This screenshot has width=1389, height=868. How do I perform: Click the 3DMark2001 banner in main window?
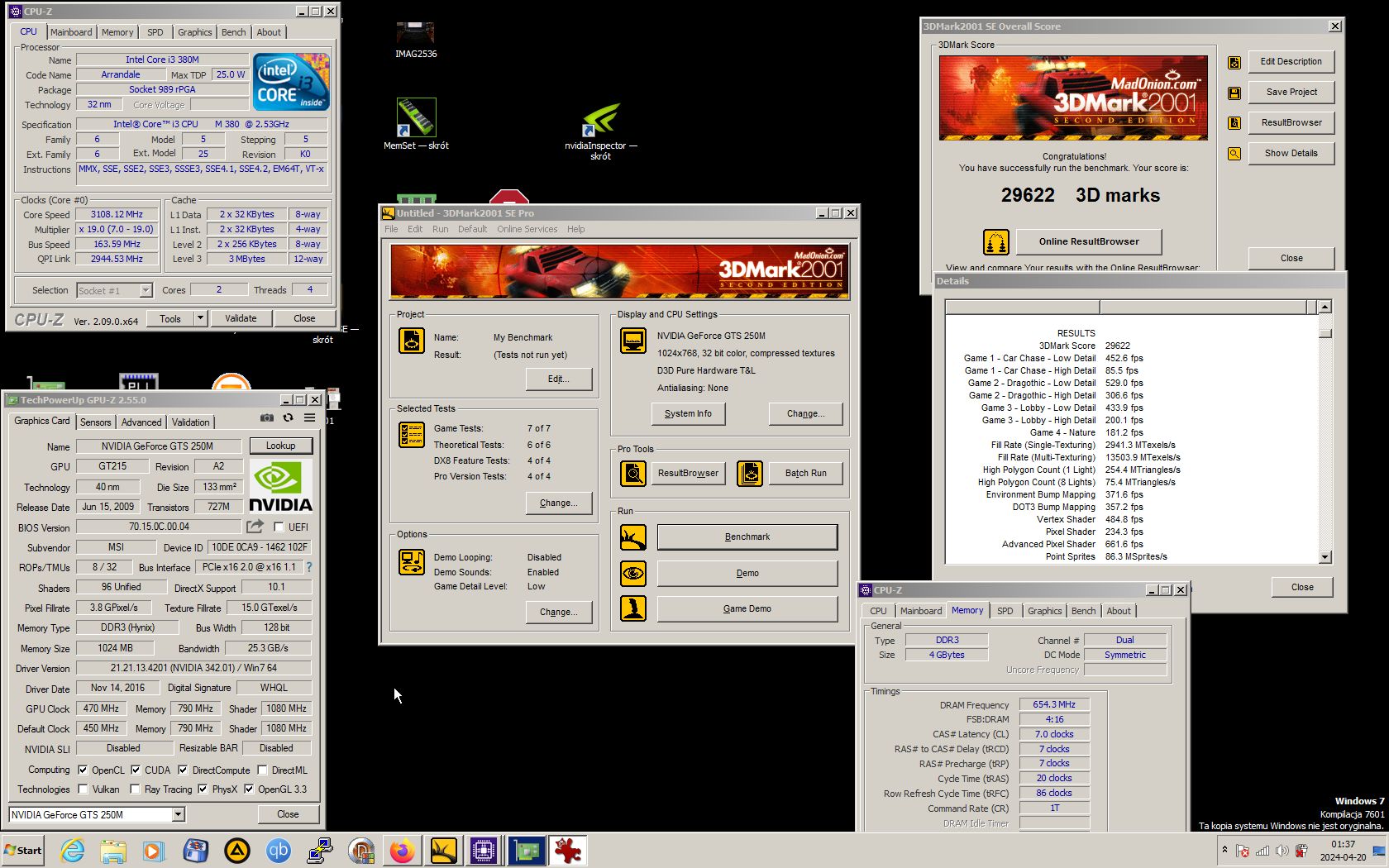tap(620, 272)
